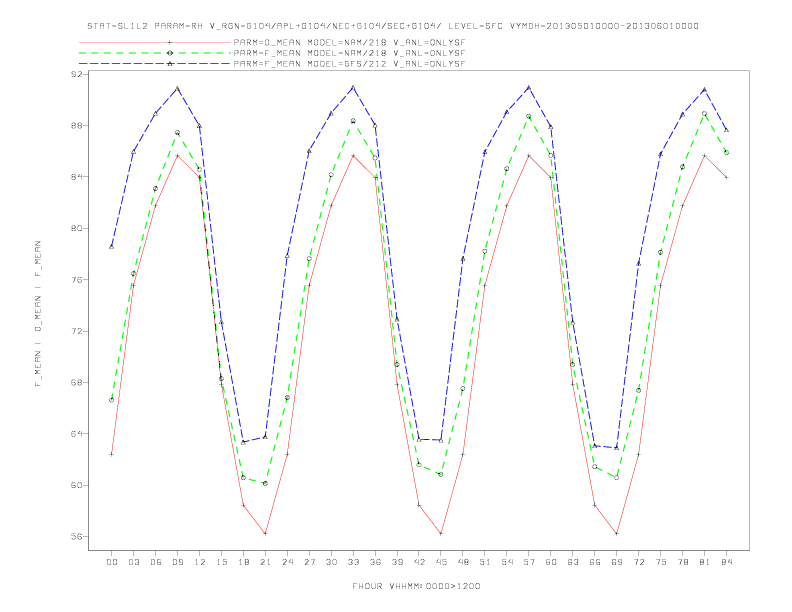Click blue GFS triangle marker at hour 69
This screenshot has width=792, height=612.
click(x=617, y=447)
